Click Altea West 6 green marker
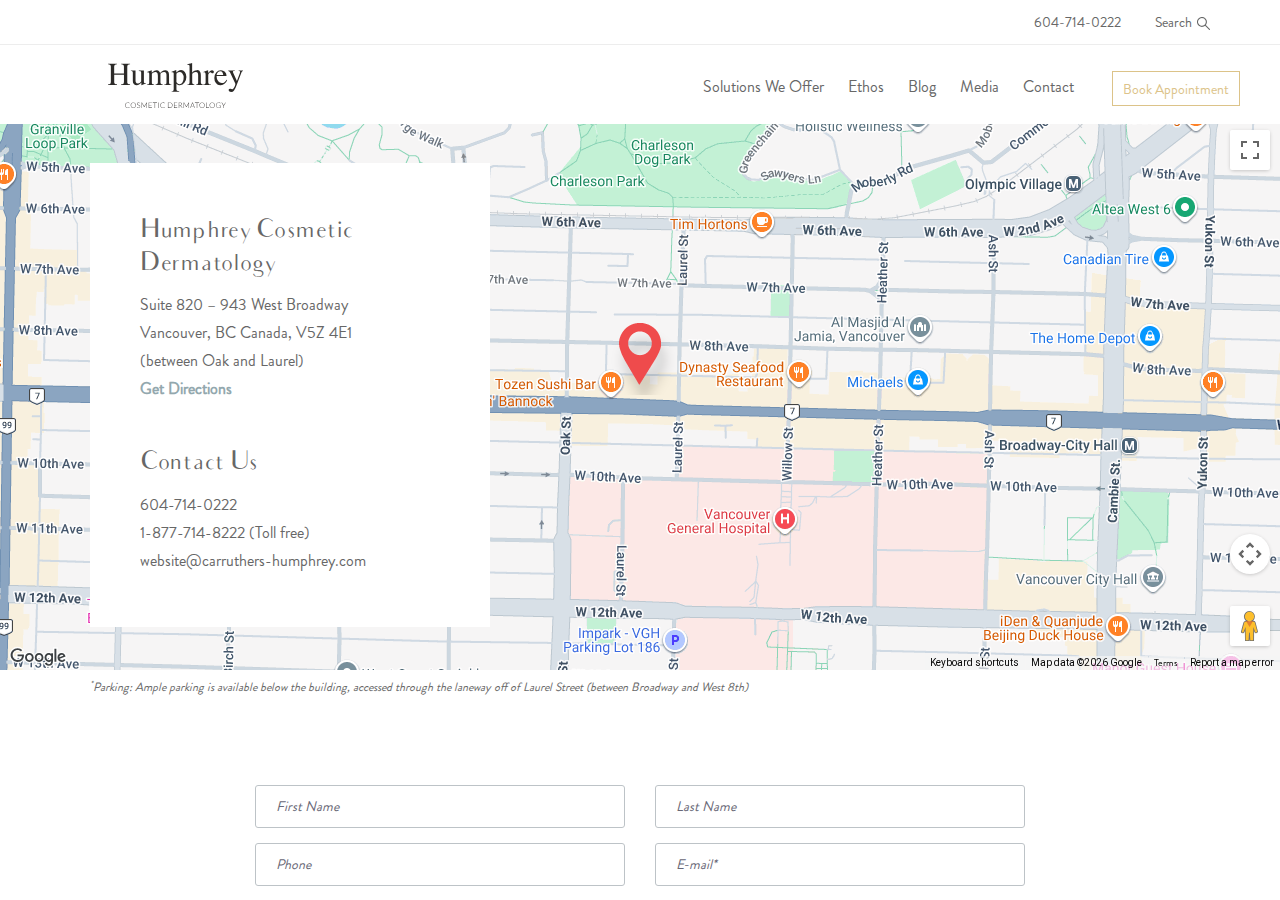The height and width of the screenshot is (900, 1280). (1185, 207)
